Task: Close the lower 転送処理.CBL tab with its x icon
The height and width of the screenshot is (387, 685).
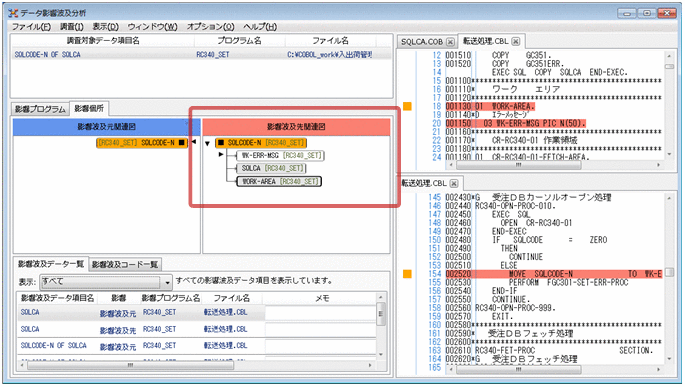Action: [x=454, y=183]
